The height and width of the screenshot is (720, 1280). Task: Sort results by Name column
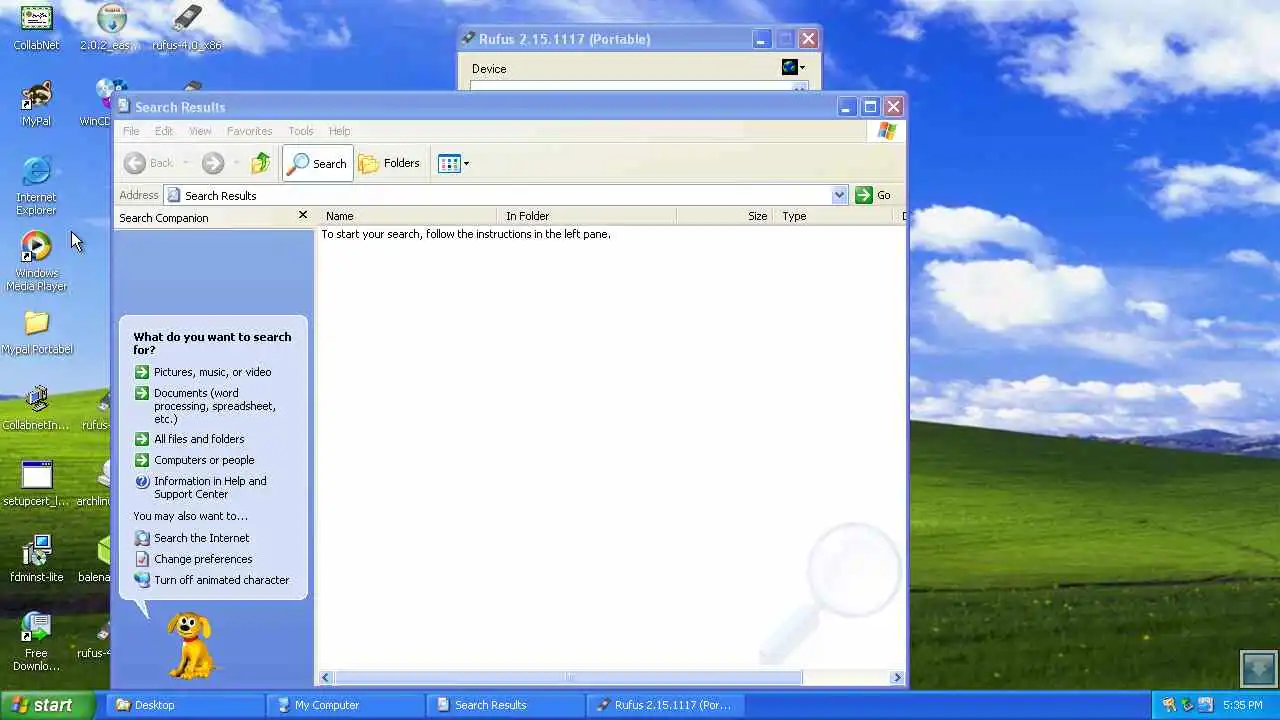pyautogui.click(x=408, y=216)
